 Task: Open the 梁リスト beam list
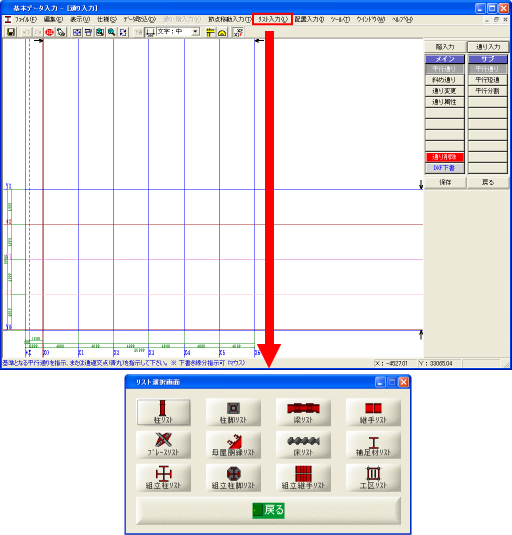pos(303,413)
